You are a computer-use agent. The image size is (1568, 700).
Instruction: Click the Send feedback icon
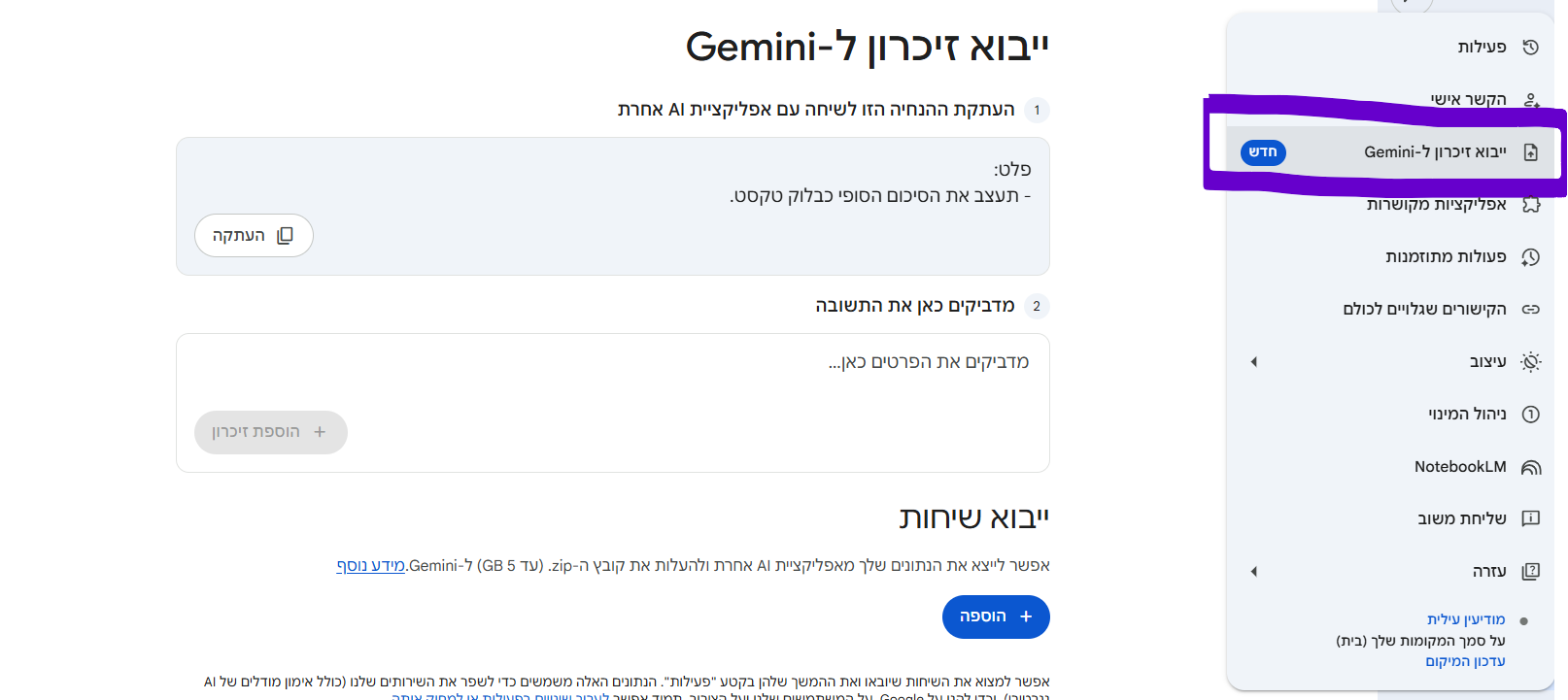[x=1530, y=519]
